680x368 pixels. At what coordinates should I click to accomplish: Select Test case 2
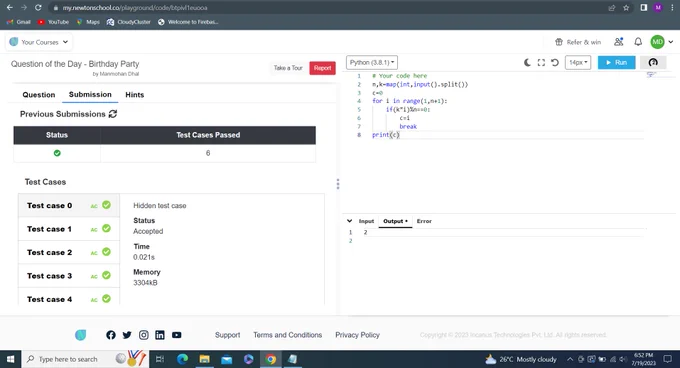point(69,252)
